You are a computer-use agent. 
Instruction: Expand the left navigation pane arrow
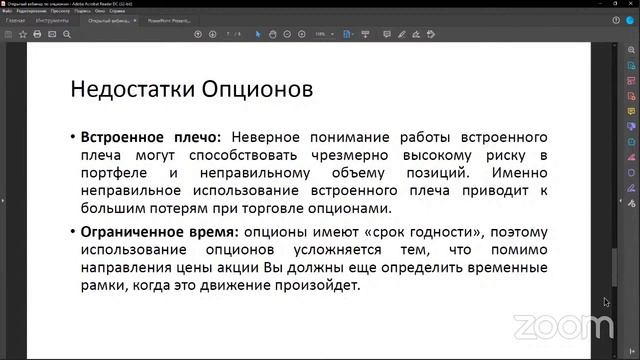pos(2,200)
